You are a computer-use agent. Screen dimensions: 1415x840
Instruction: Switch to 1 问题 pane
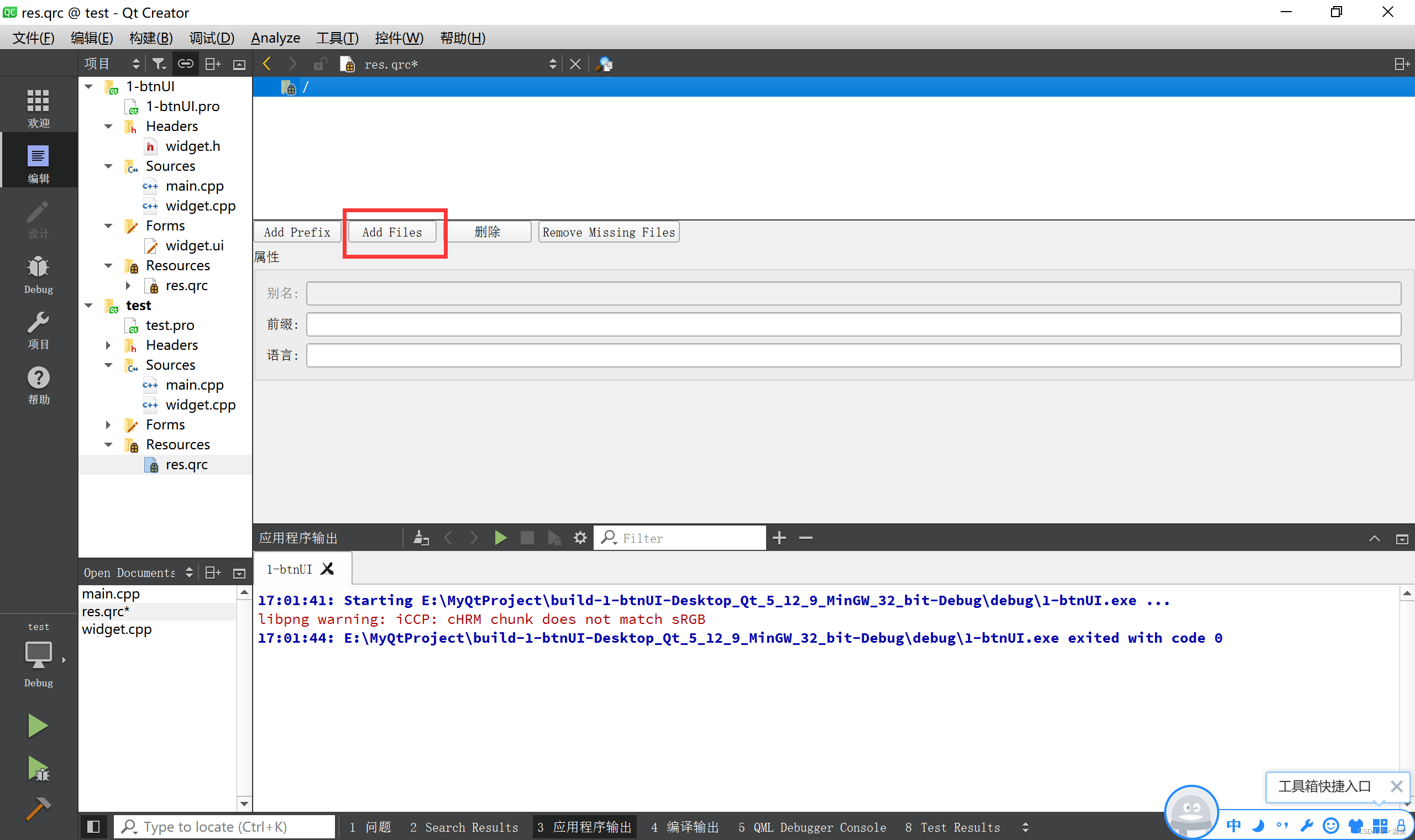pos(370,827)
